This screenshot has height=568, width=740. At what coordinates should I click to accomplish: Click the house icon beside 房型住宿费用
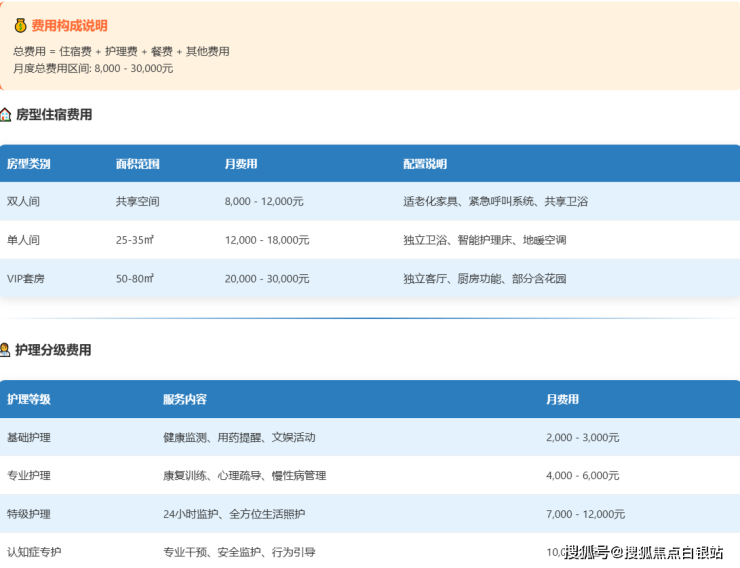(x=6, y=115)
